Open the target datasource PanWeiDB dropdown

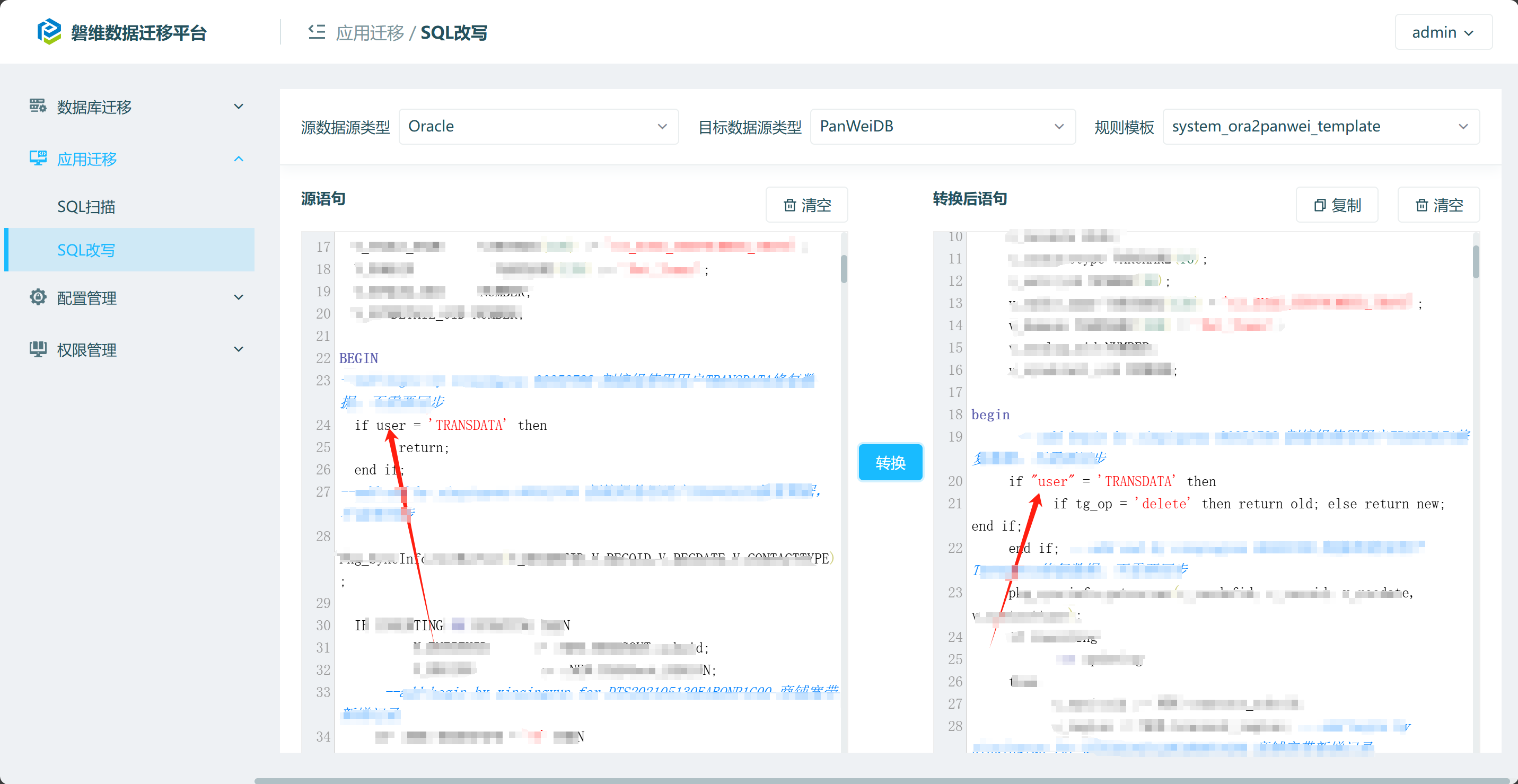[942, 127]
